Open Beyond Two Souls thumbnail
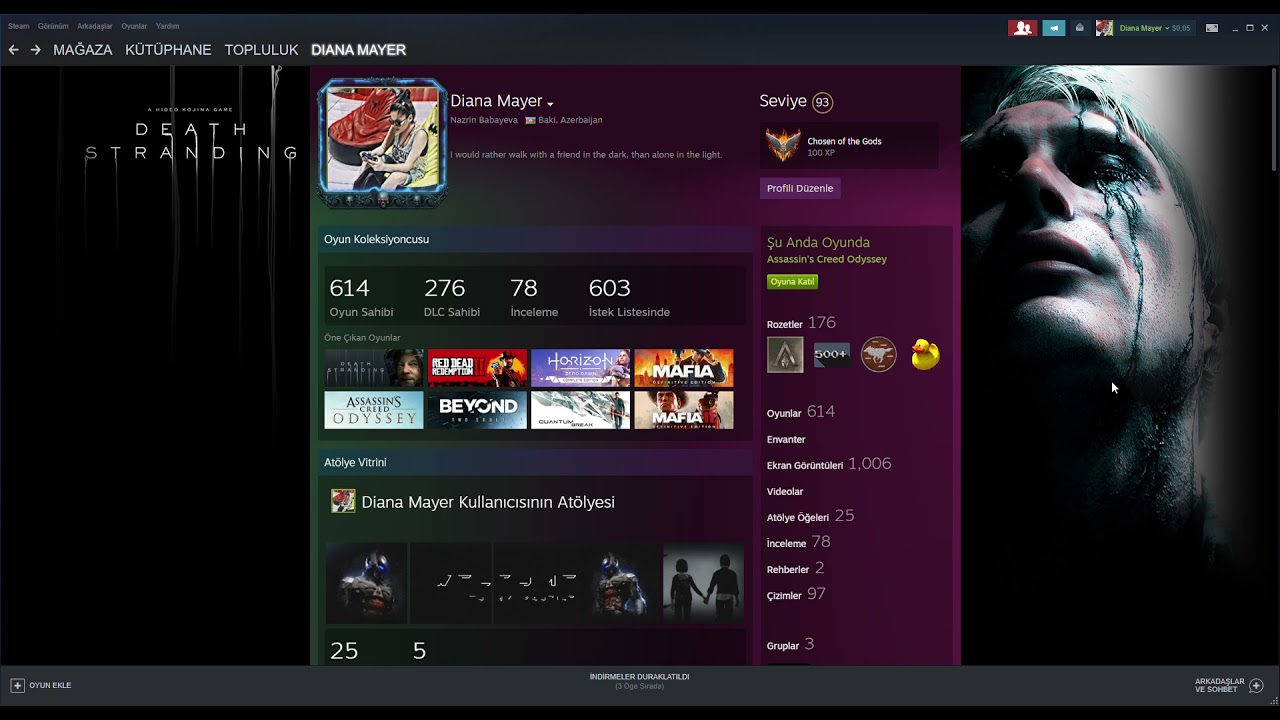 coord(477,410)
